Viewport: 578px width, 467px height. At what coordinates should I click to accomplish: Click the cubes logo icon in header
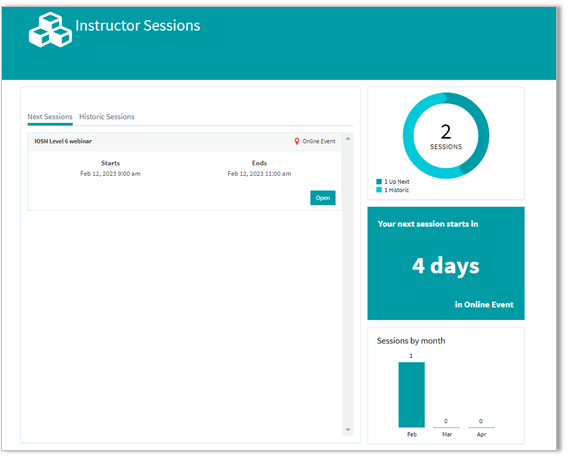point(50,30)
